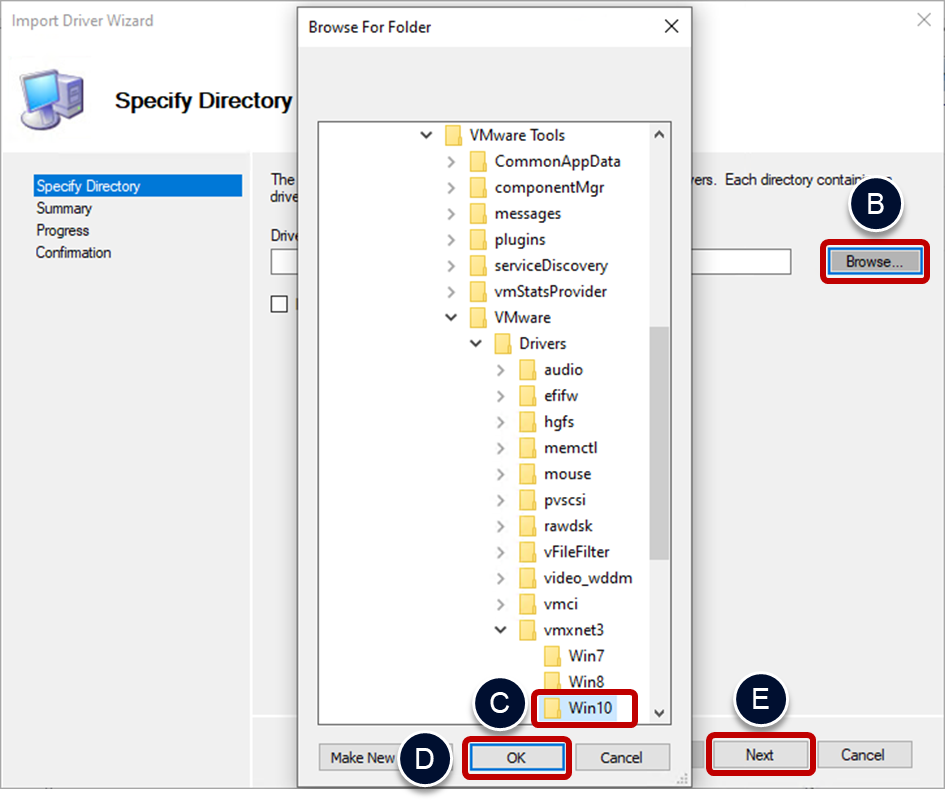The image size is (945, 808).
Task: Select the Win7 folder icon
Action: [x=553, y=656]
